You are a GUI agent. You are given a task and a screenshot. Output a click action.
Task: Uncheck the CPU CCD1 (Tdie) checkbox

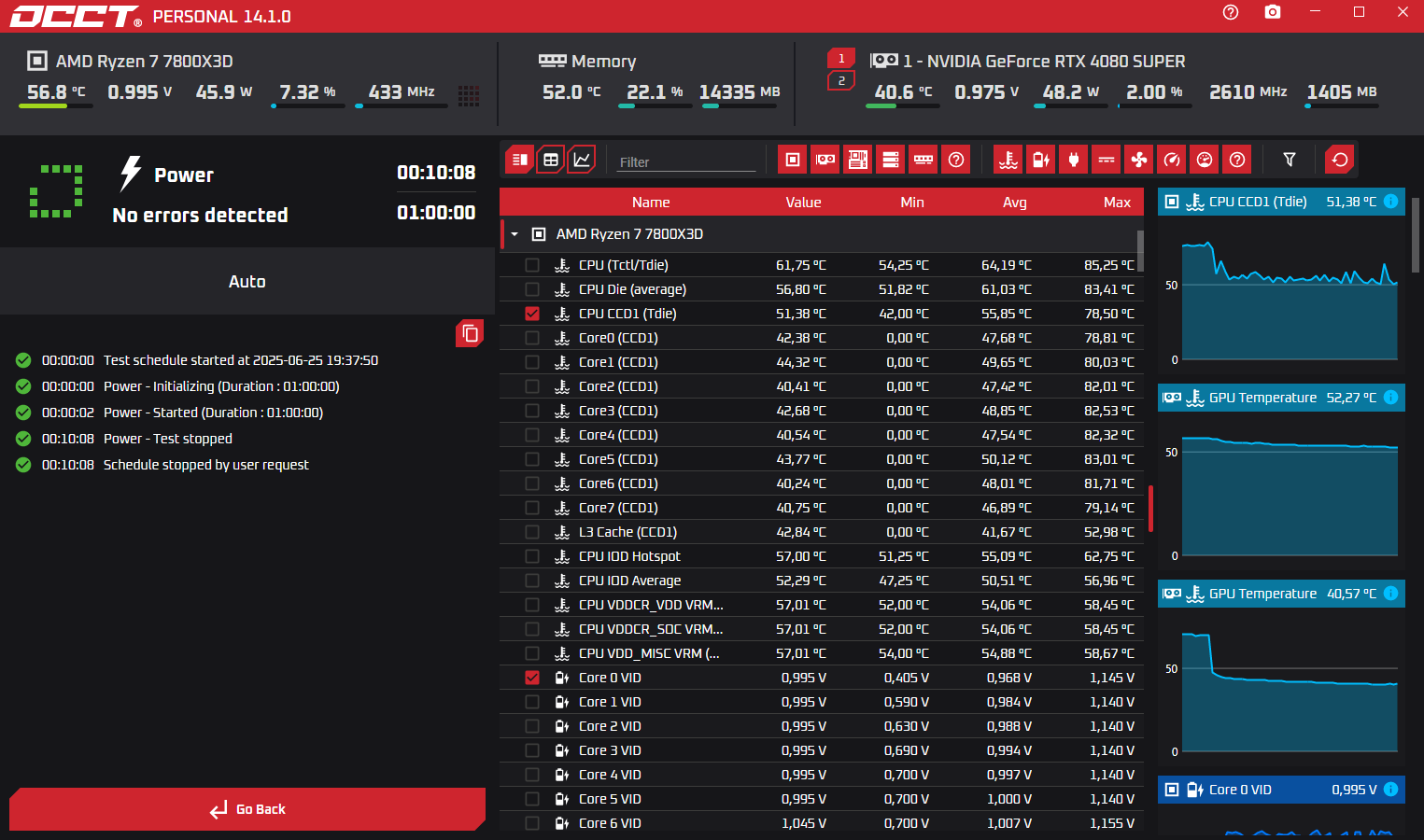click(532, 314)
